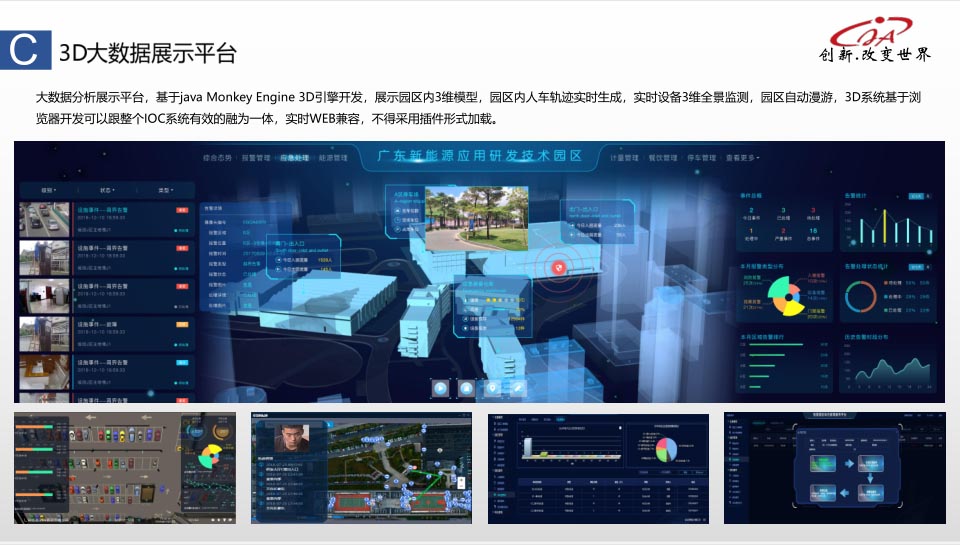Switch to the 综合态势 tab
Image resolution: width=960 pixels, height=545 pixels.
coord(217,158)
